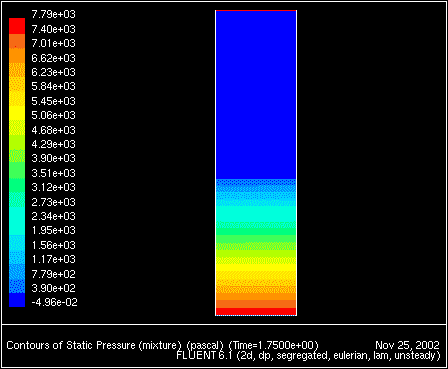Click the 7.79e+03 maximum legend value
Screen dimensions: 448x369
coord(53,14)
